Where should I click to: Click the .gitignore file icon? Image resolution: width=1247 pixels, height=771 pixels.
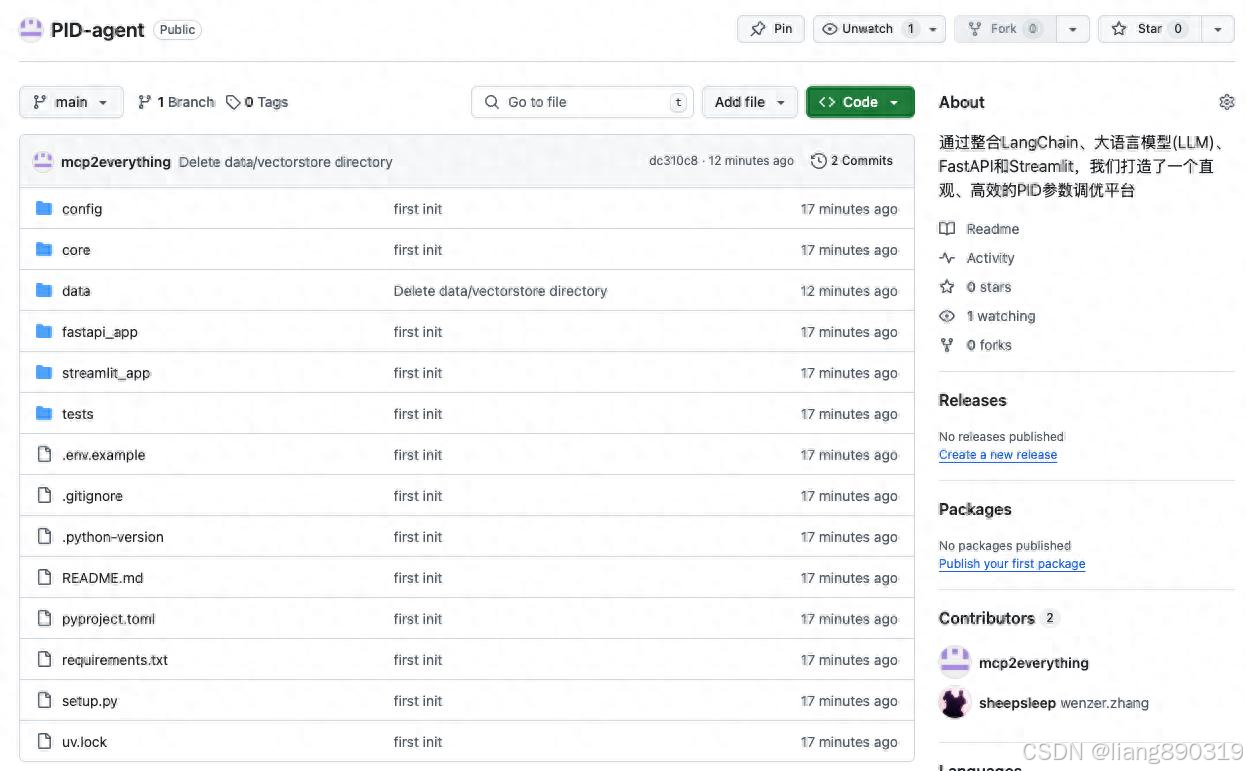tap(44, 496)
